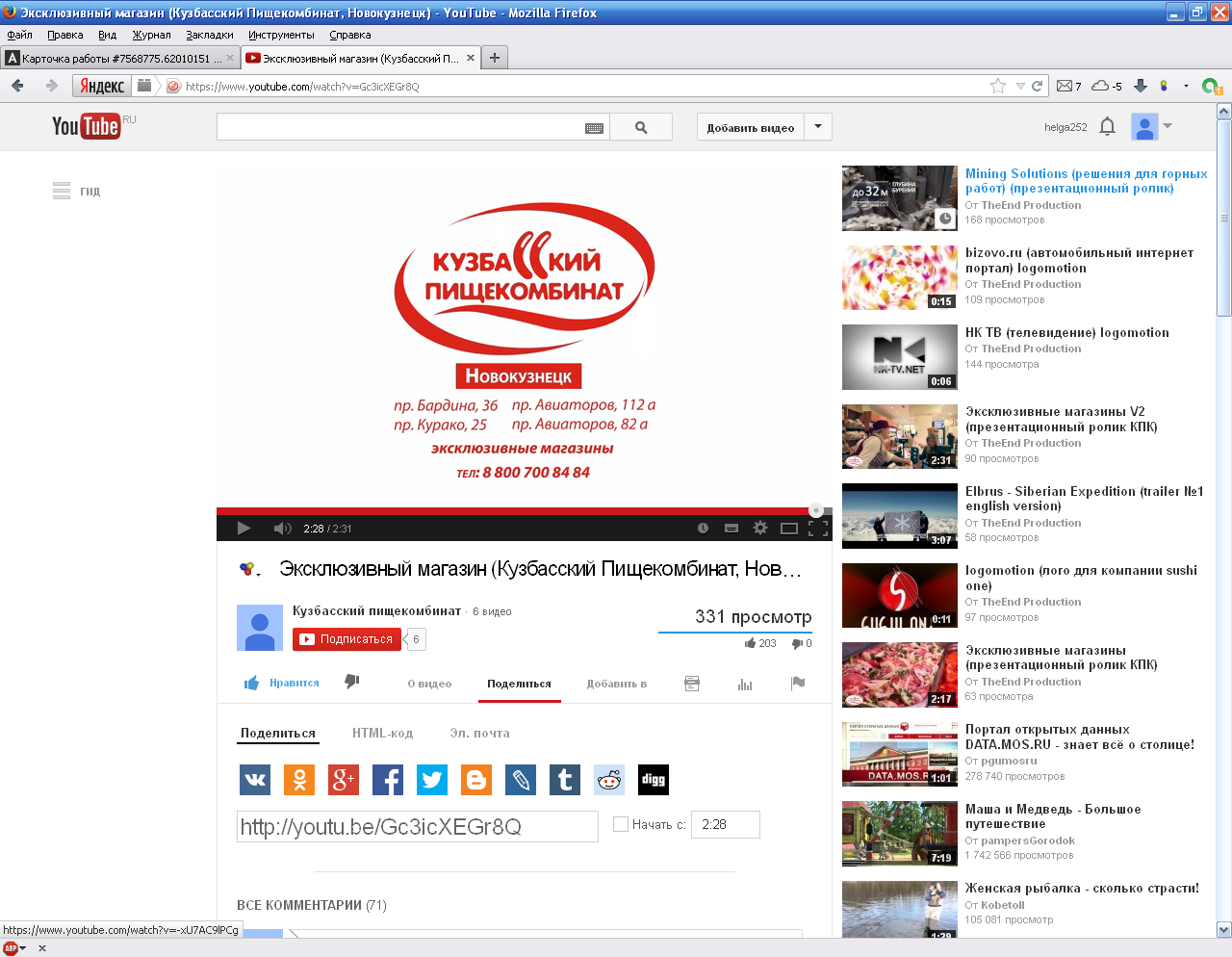Viewport: 1232px width, 957px height.
Task: Report the video with the flag icon
Action: [798, 684]
